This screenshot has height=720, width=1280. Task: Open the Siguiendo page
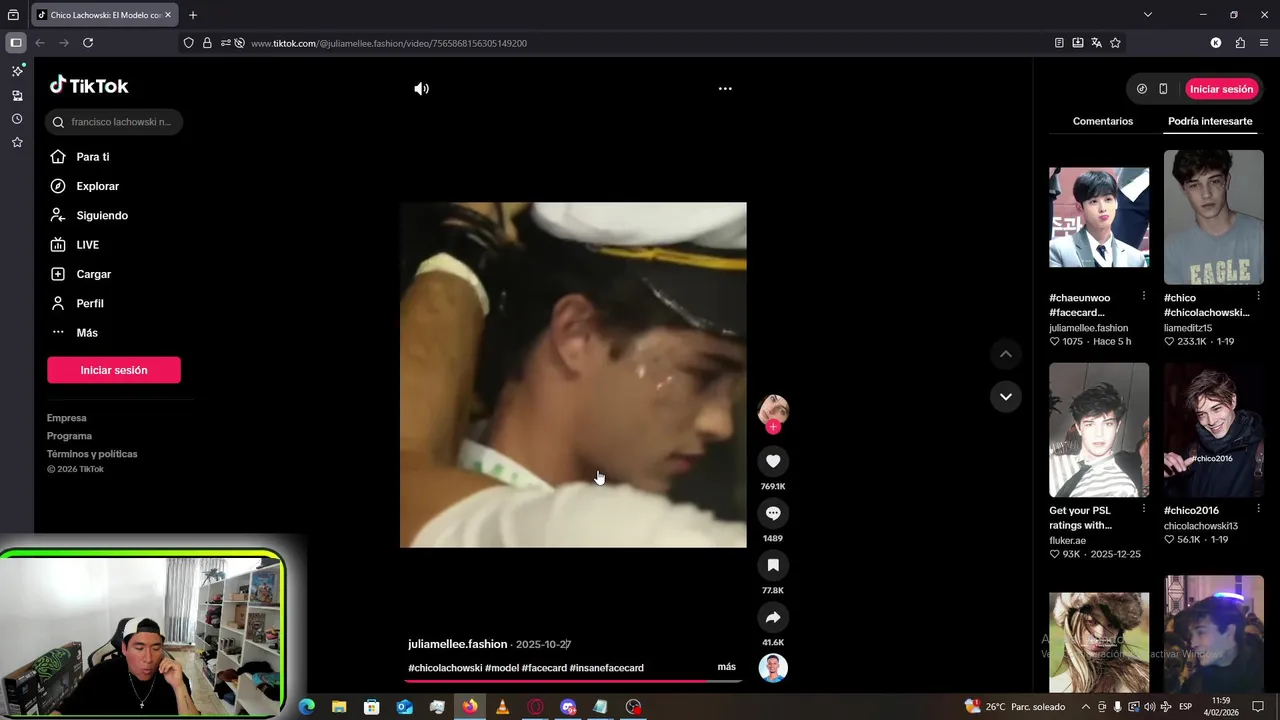[102, 216]
